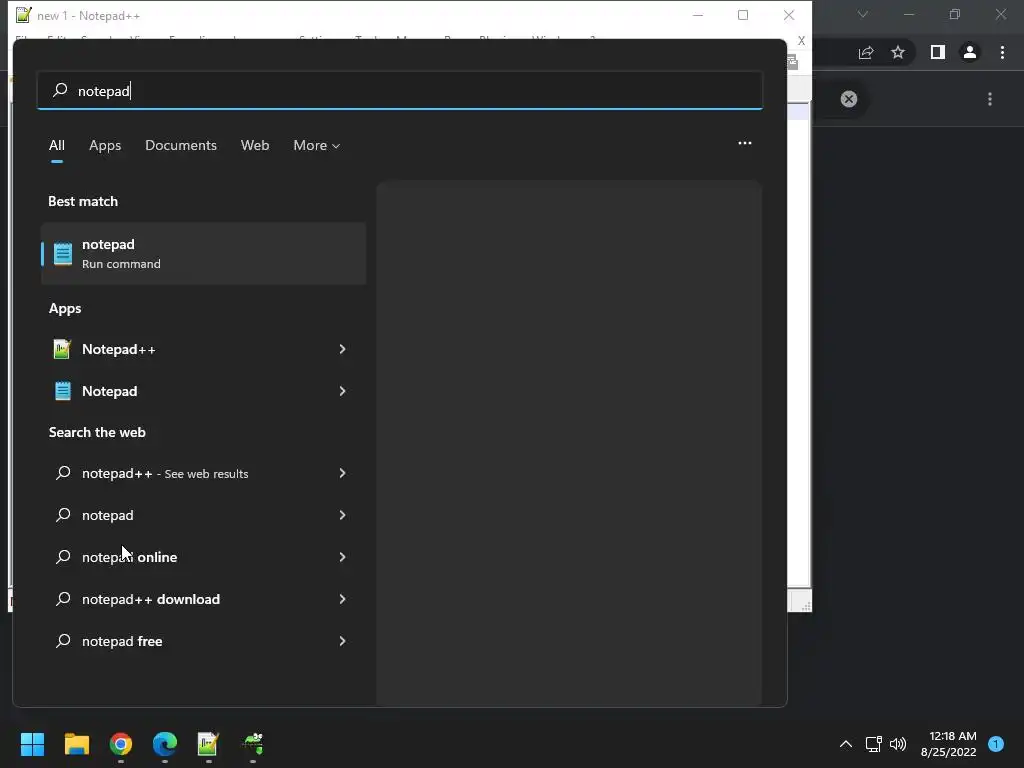
Task: Expand the notepad web suggestion chevron
Action: pos(342,515)
